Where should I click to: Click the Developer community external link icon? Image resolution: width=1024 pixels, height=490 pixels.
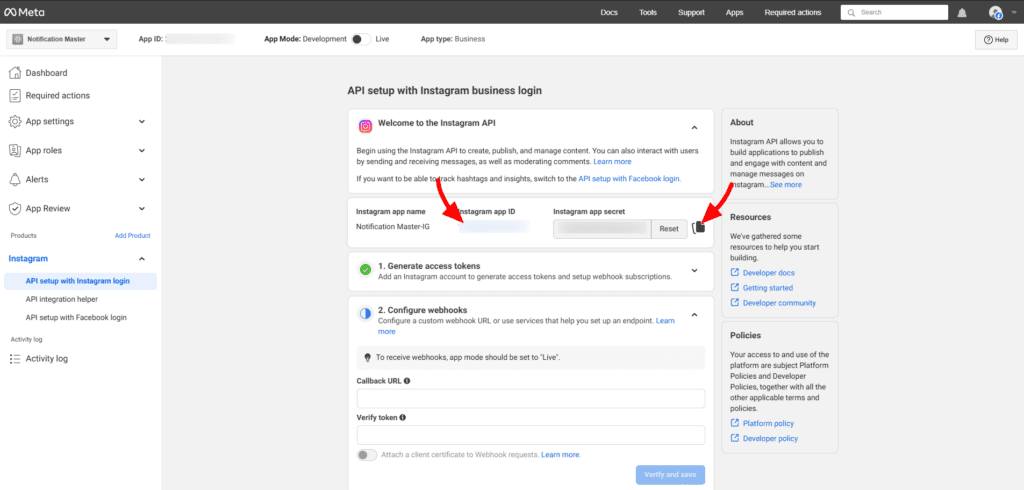point(735,302)
